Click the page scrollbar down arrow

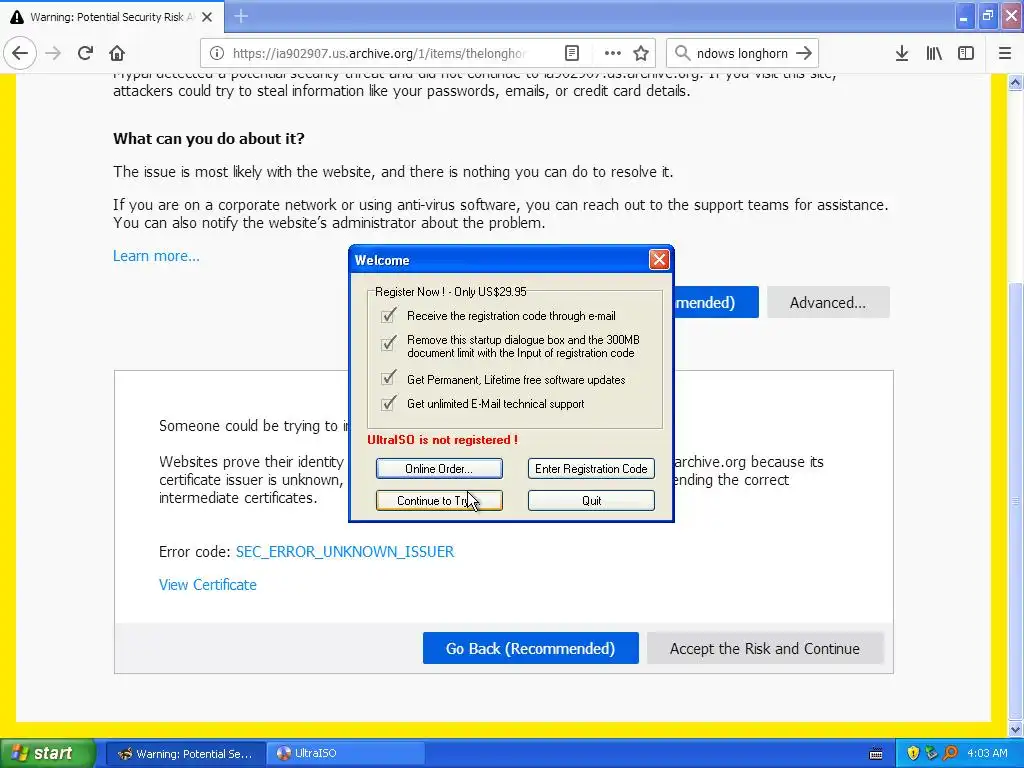click(1015, 729)
